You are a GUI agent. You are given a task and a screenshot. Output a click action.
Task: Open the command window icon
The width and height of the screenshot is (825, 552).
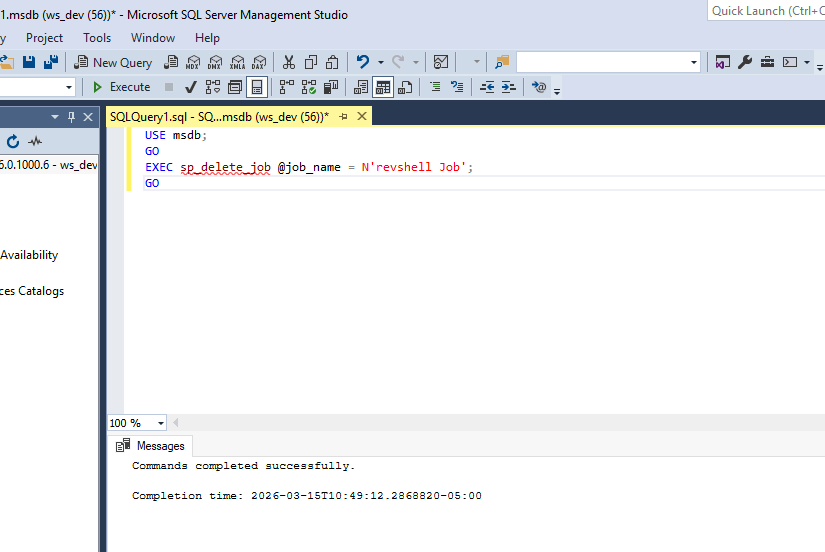[790, 62]
